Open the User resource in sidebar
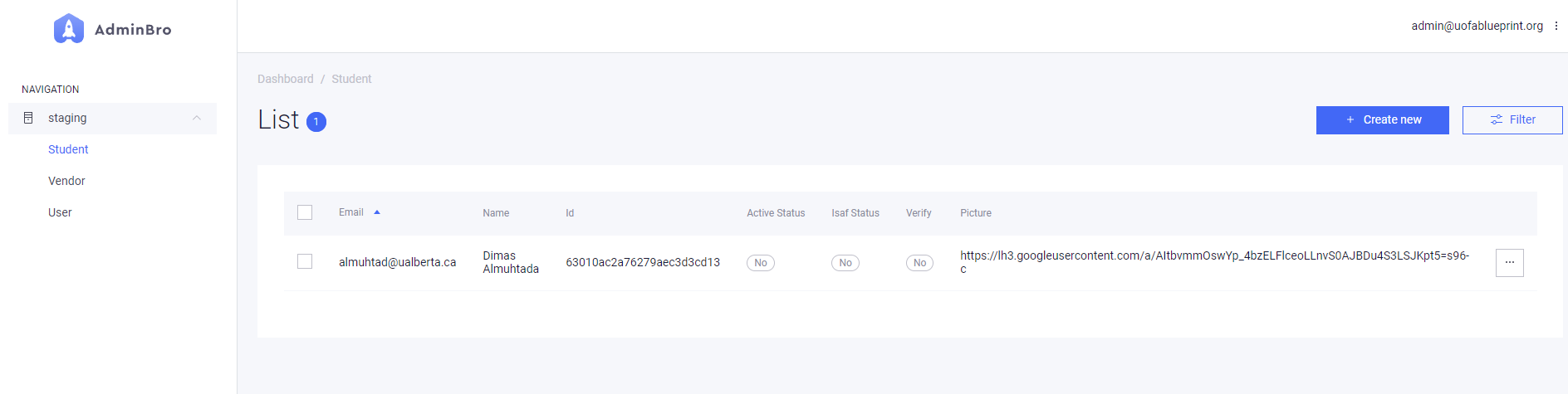 (60, 212)
